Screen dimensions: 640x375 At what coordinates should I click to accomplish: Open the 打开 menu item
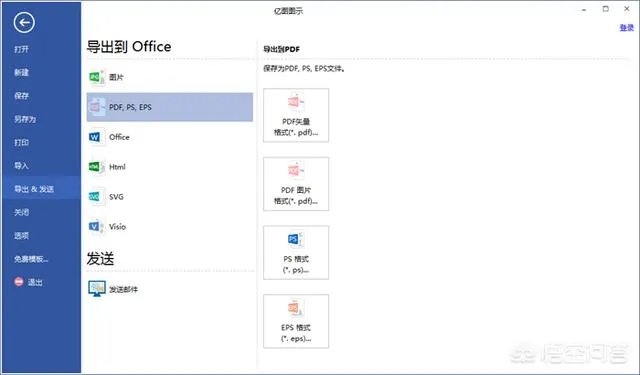[21, 49]
